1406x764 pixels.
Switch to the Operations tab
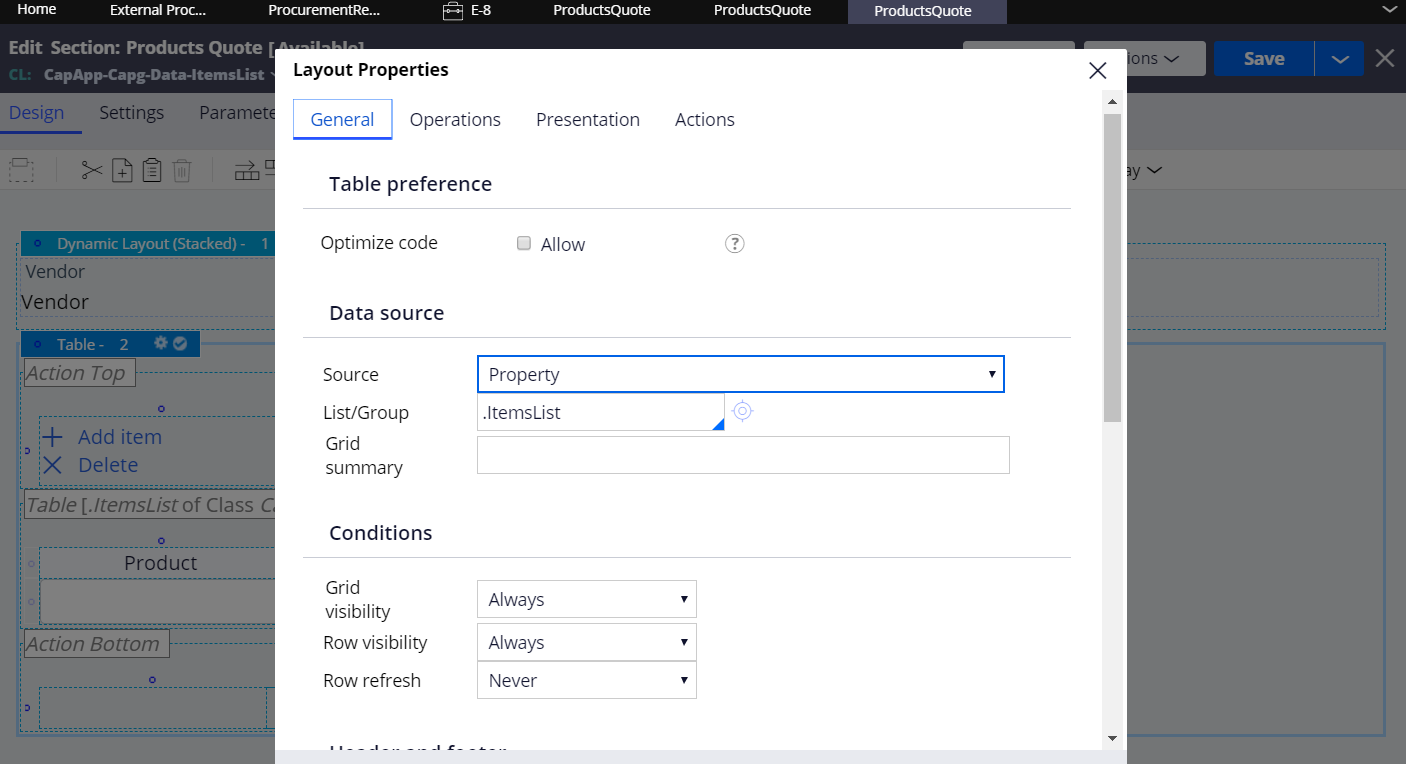coord(455,119)
